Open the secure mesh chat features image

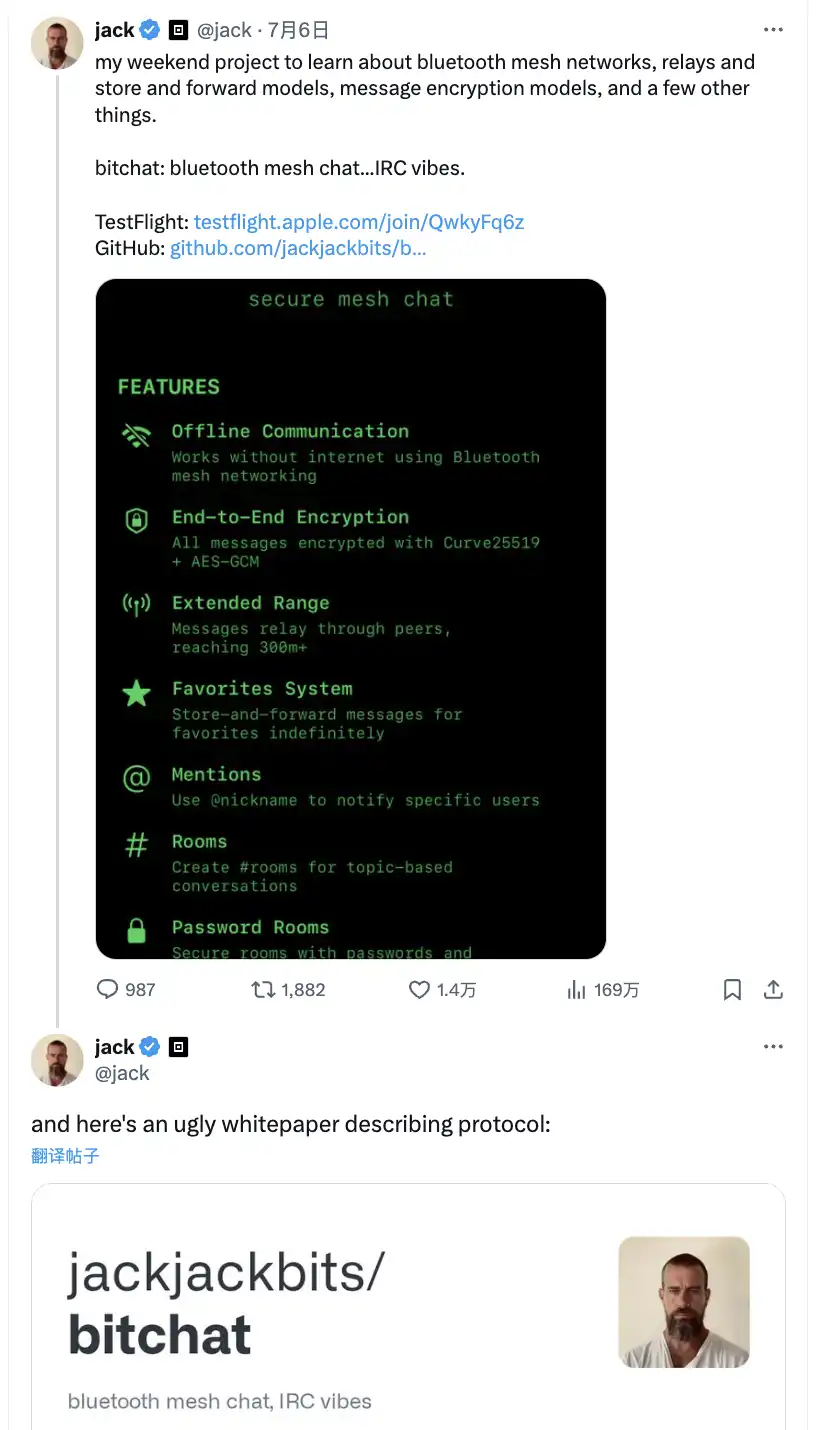tap(349, 620)
